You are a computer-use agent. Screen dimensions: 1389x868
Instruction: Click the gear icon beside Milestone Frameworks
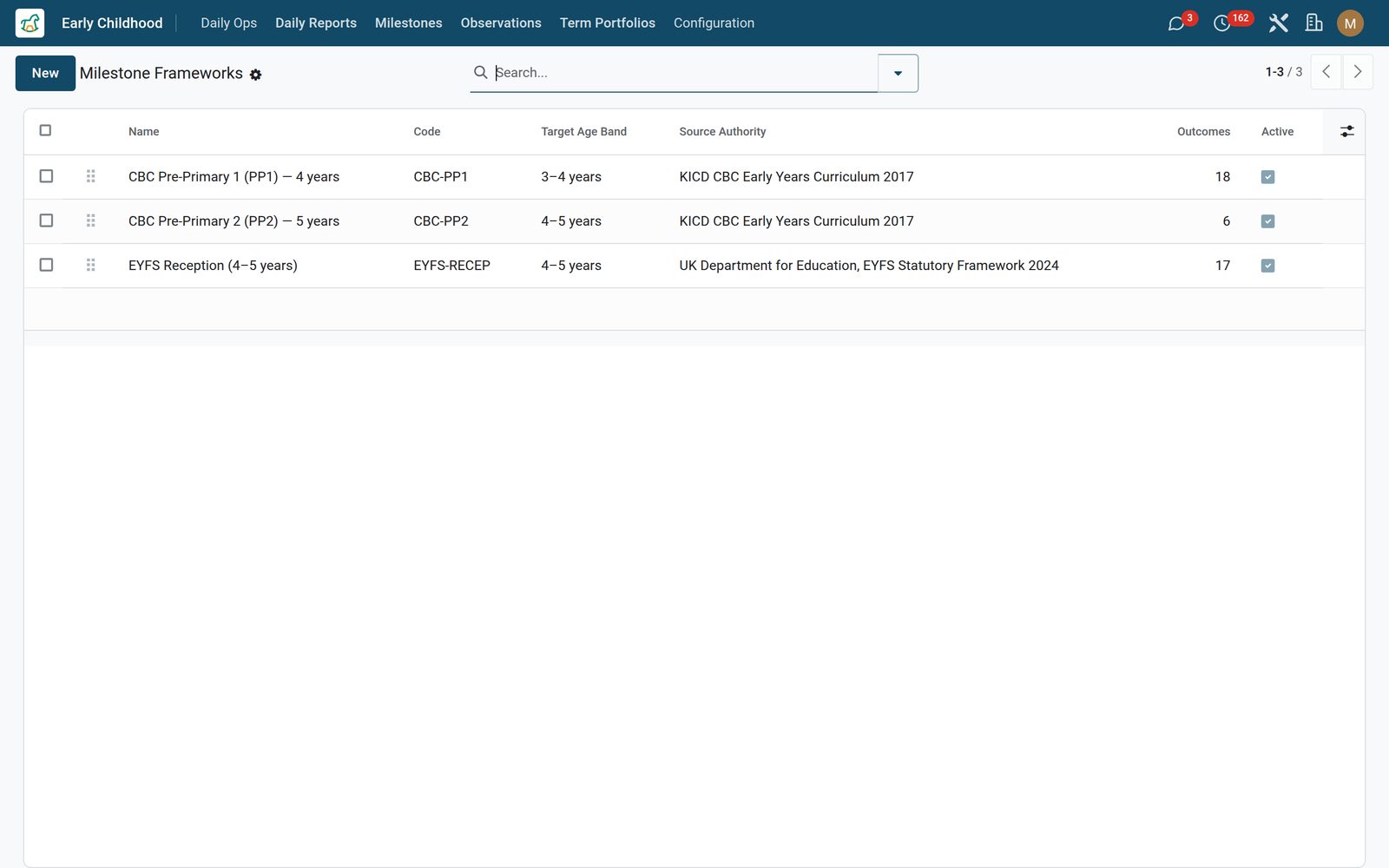(x=255, y=75)
